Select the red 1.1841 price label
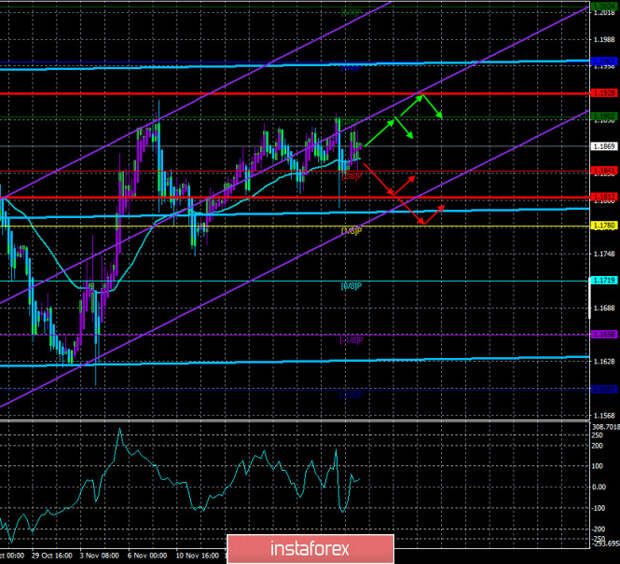 (604, 171)
